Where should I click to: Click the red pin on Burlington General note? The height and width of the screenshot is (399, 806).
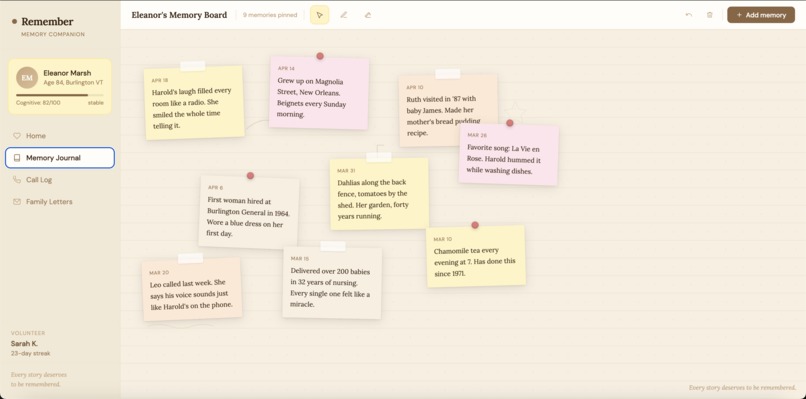[x=250, y=176]
